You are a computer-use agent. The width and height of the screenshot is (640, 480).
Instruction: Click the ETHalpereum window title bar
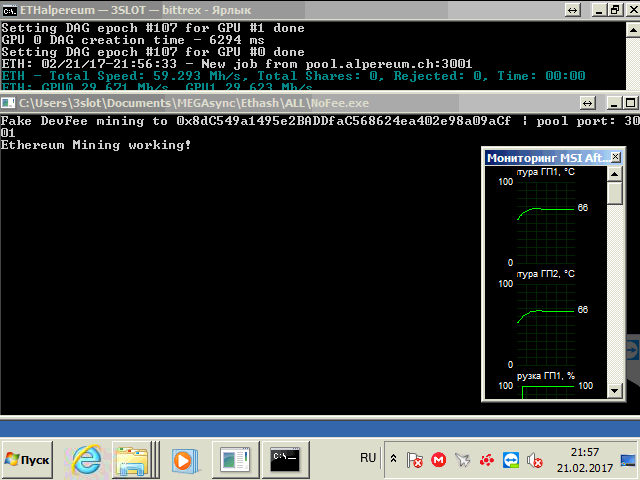coord(286,10)
